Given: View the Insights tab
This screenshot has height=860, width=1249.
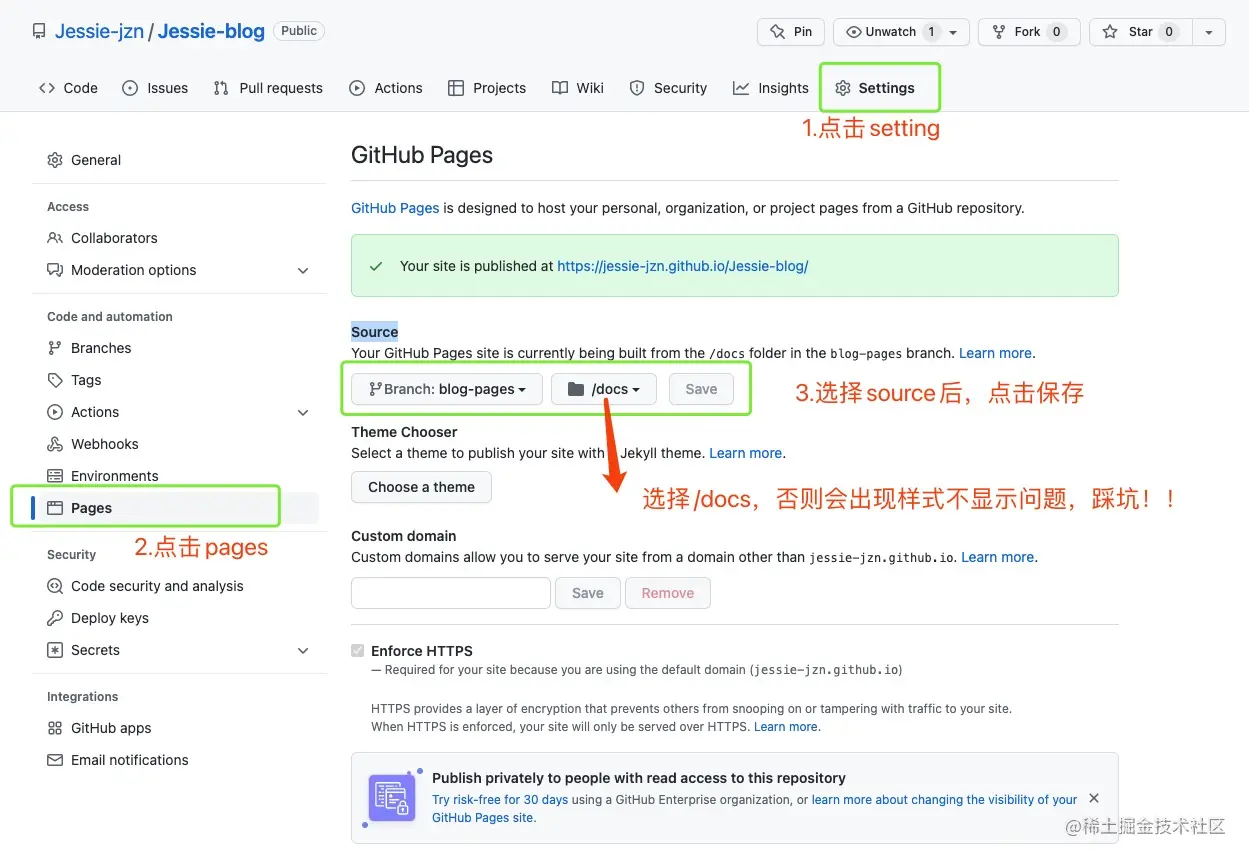Looking at the screenshot, I should point(771,88).
